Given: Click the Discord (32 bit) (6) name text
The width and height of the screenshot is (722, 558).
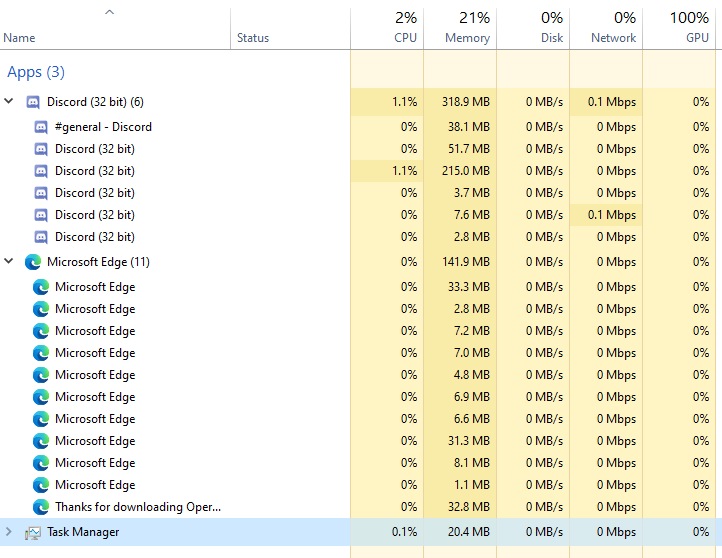Looking at the screenshot, I should point(95,102).
